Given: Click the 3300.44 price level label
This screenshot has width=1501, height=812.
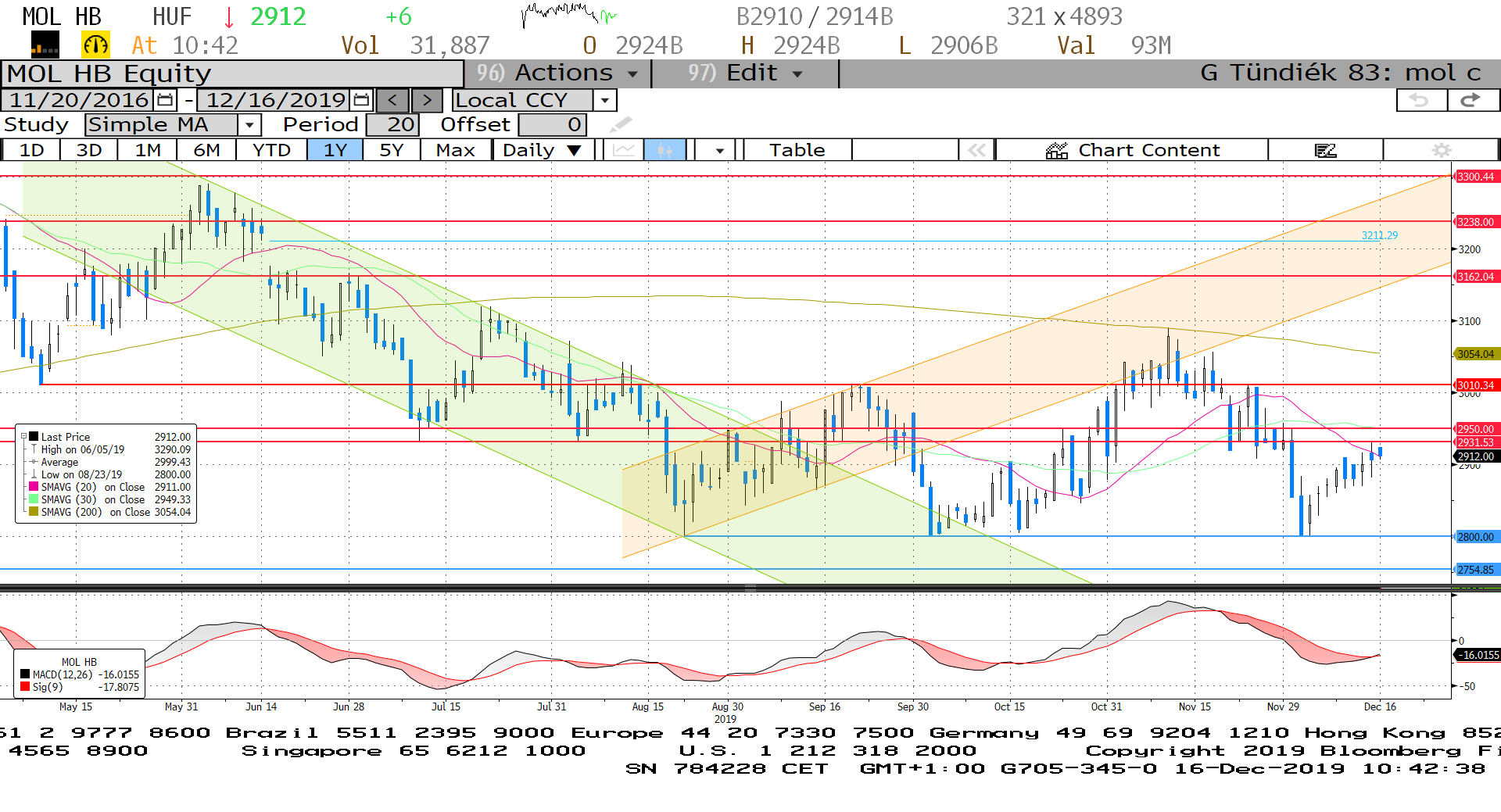Looking at the screenshot, I should click(x=1475, y=177).
